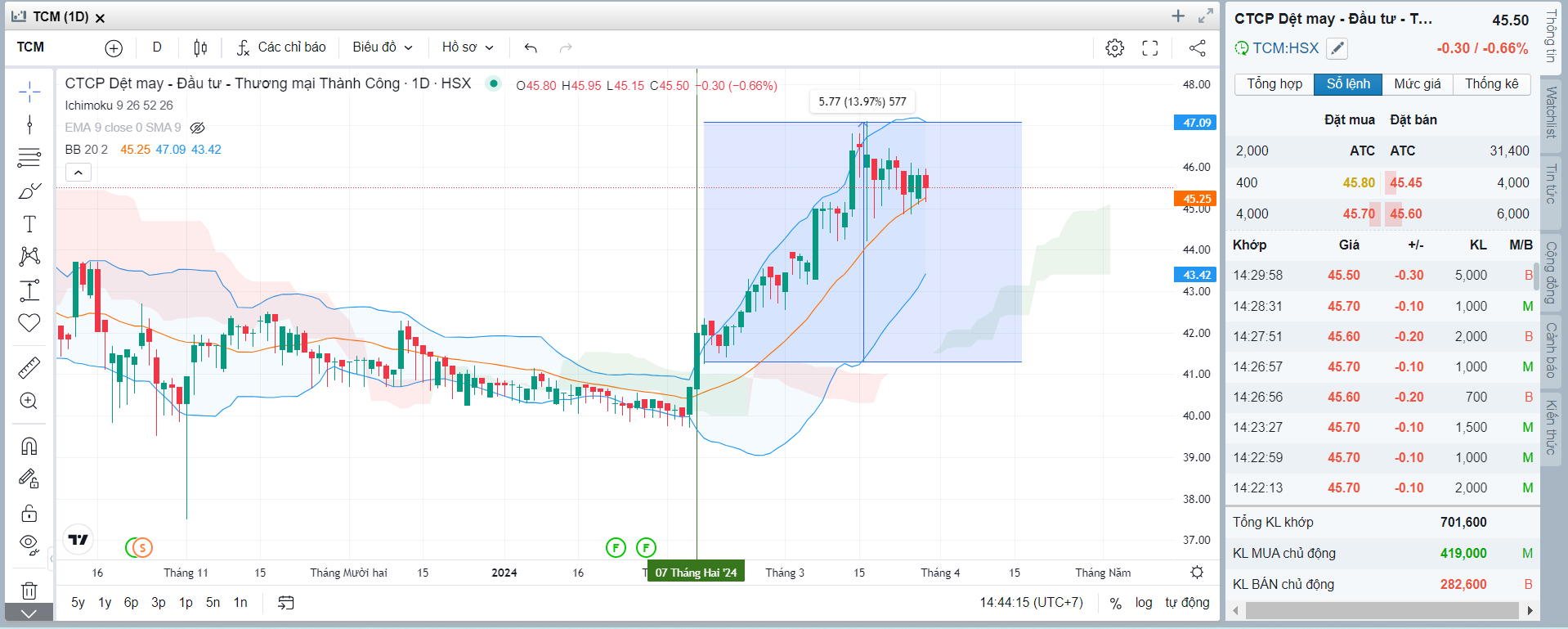Select the text annotation tool
1568x629 pixels.
[x=29, y=224]
